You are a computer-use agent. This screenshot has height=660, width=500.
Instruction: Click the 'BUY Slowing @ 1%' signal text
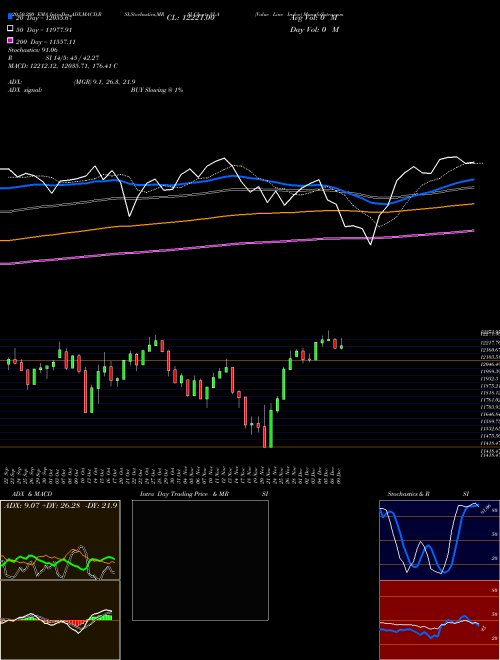tap(157, 90)
